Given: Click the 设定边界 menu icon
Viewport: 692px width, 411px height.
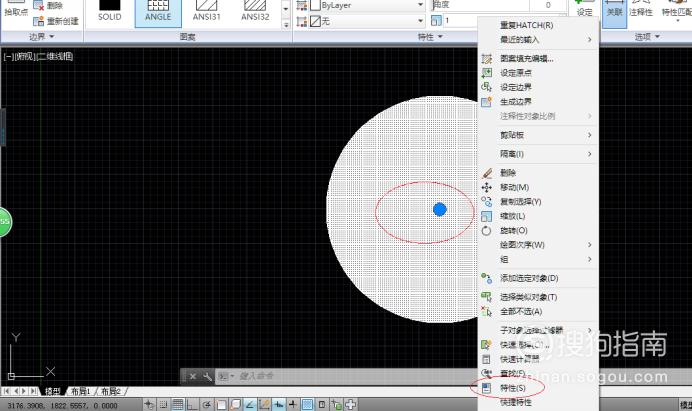Looking at the screenshot, I should [486, 87].
